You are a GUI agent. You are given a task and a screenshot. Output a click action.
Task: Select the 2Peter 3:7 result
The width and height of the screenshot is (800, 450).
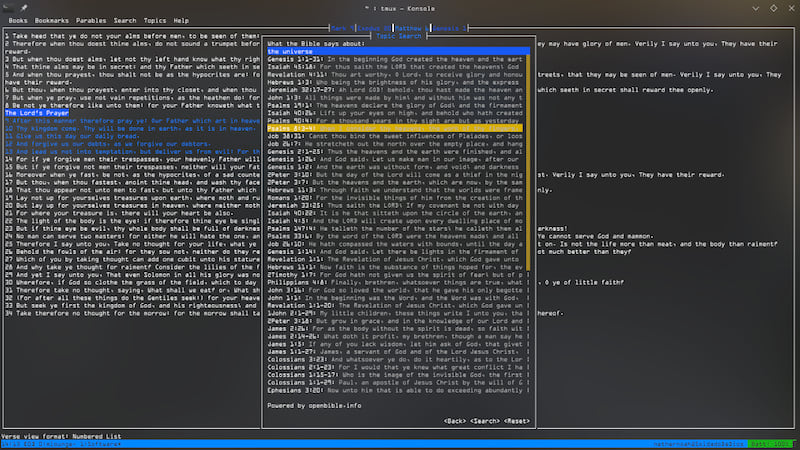tap(395, 182)
